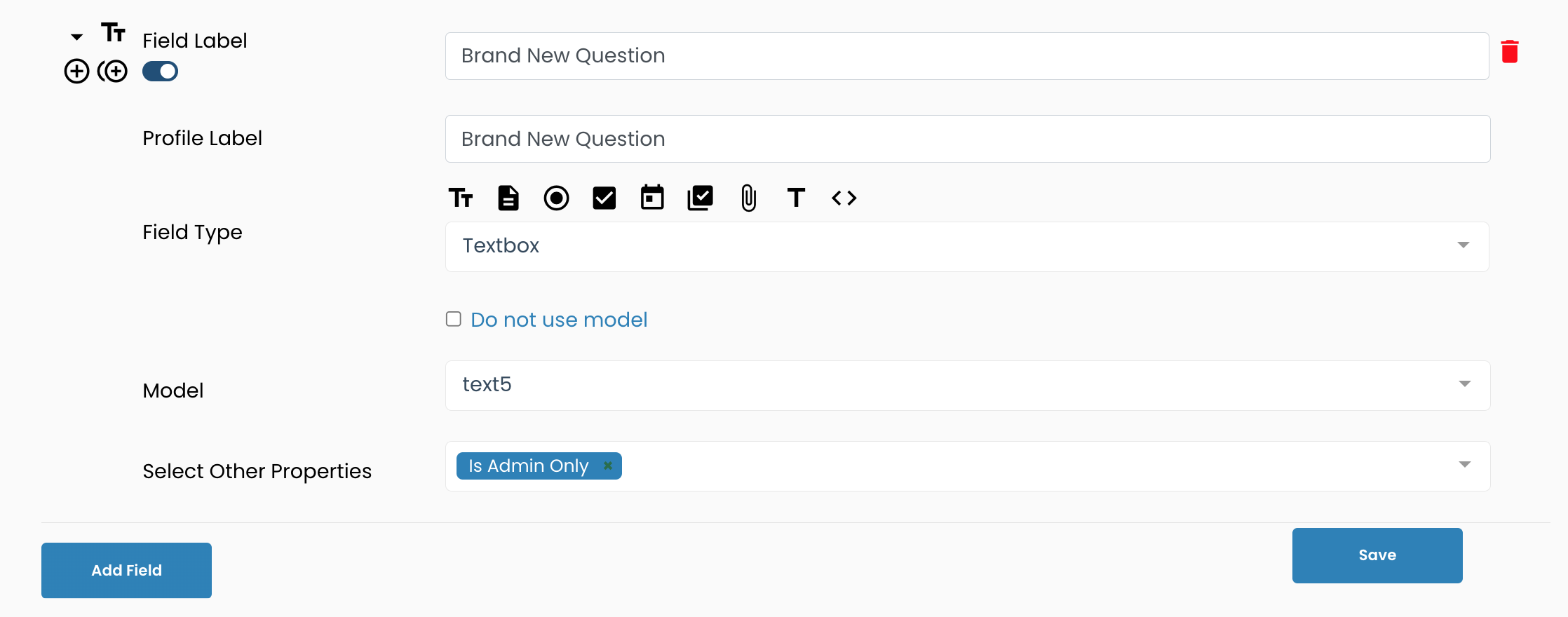The width and height of the screenshot is (1568, 617).
Task: Choose the single T title field type icon
Action: point(796,198)
